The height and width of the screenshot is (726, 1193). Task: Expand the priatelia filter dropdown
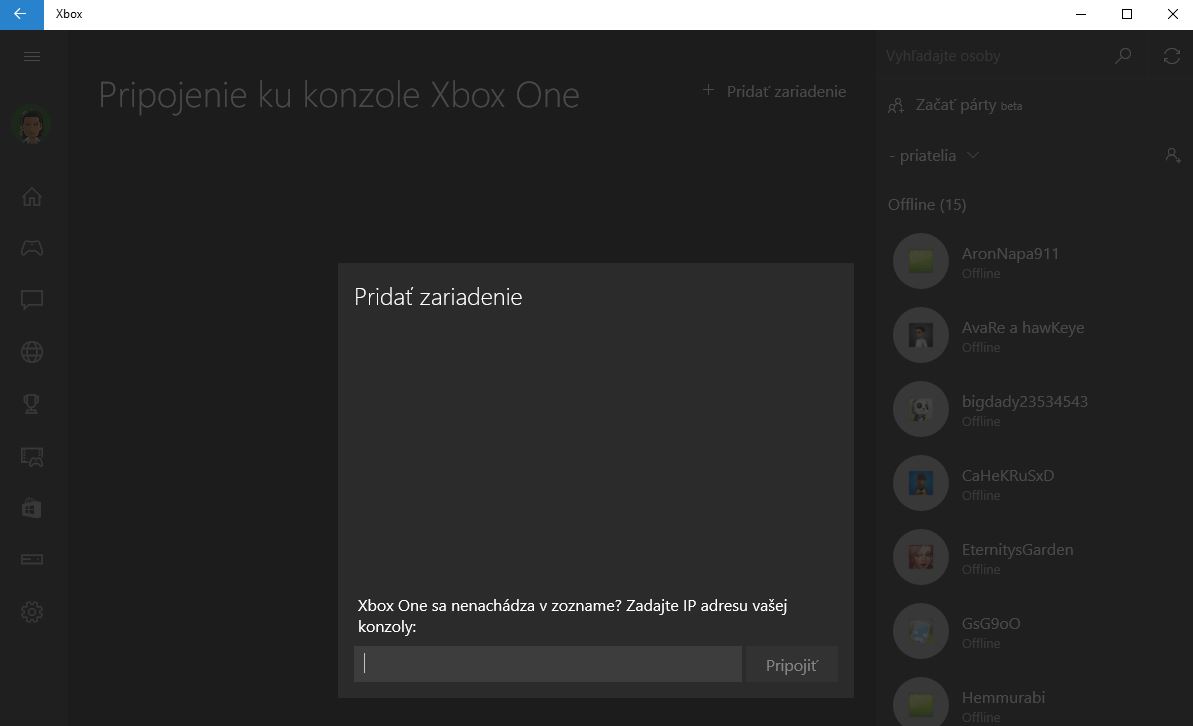[x=934, y=156]
